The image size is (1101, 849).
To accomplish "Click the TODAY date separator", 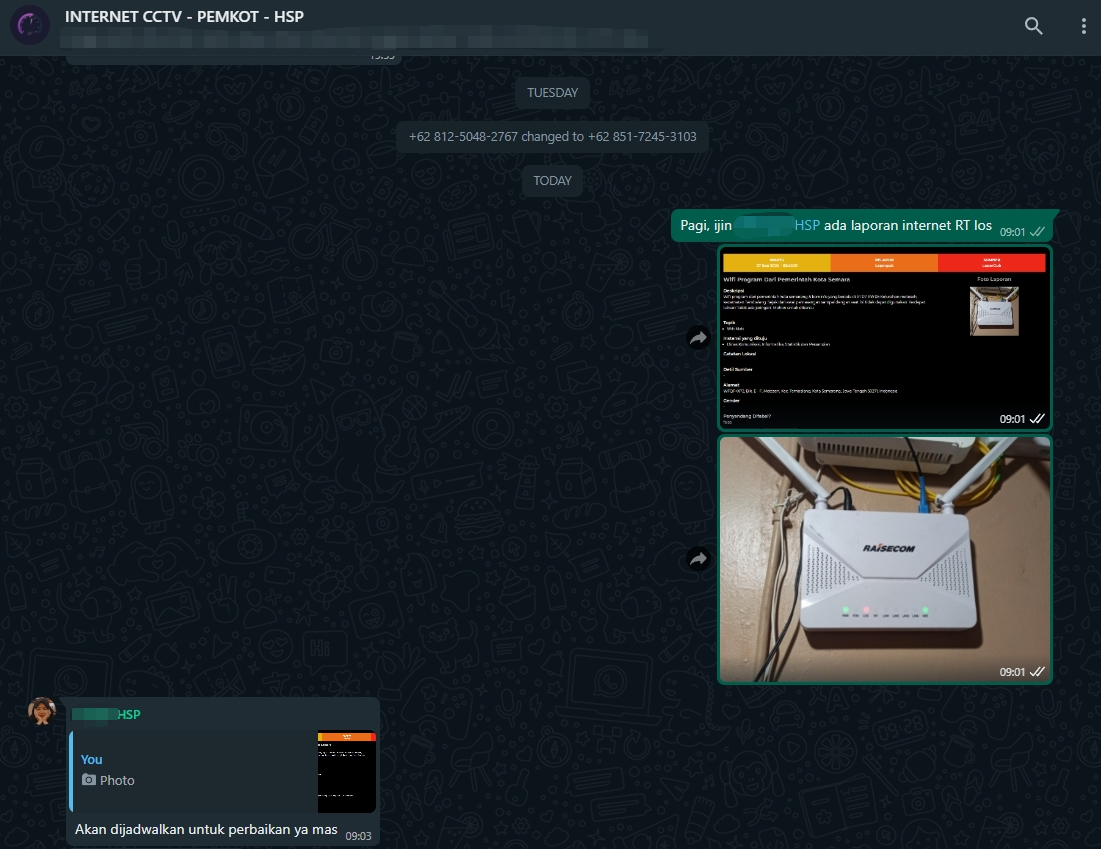I will (x=552, y=180).
